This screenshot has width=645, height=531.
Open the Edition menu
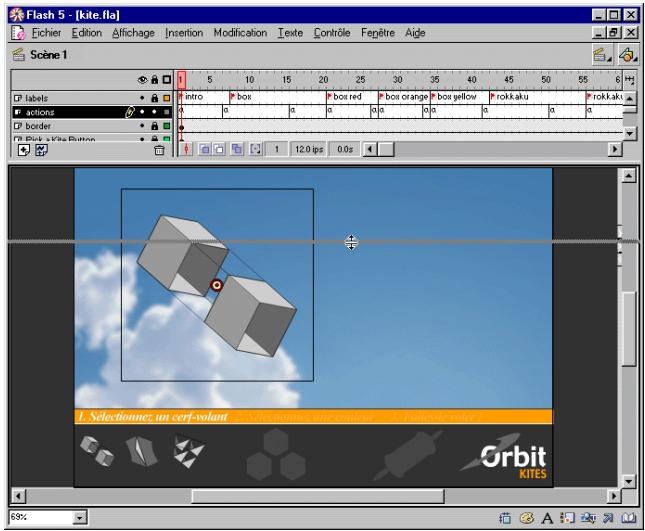coord(86,33)
